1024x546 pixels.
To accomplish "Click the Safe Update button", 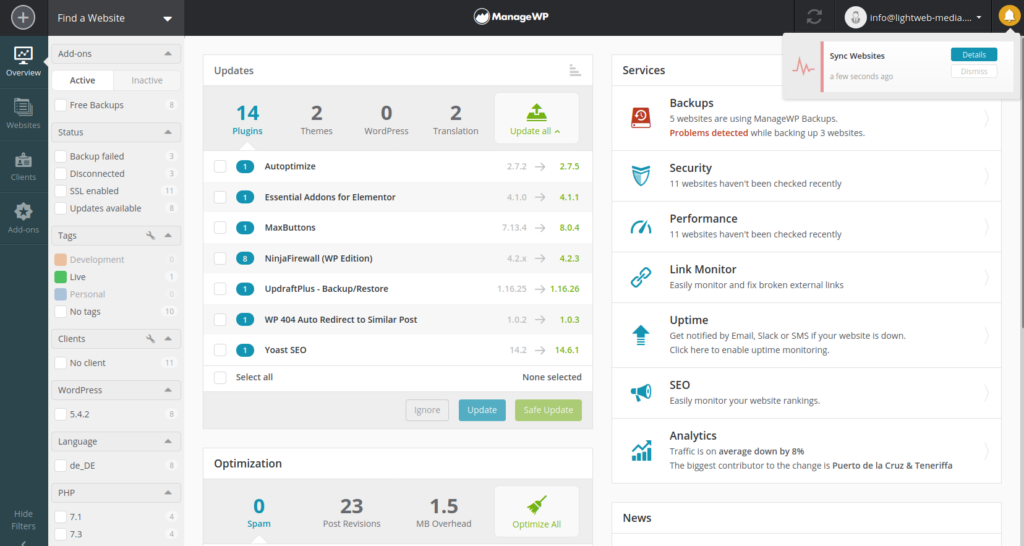I will [549, 410].
